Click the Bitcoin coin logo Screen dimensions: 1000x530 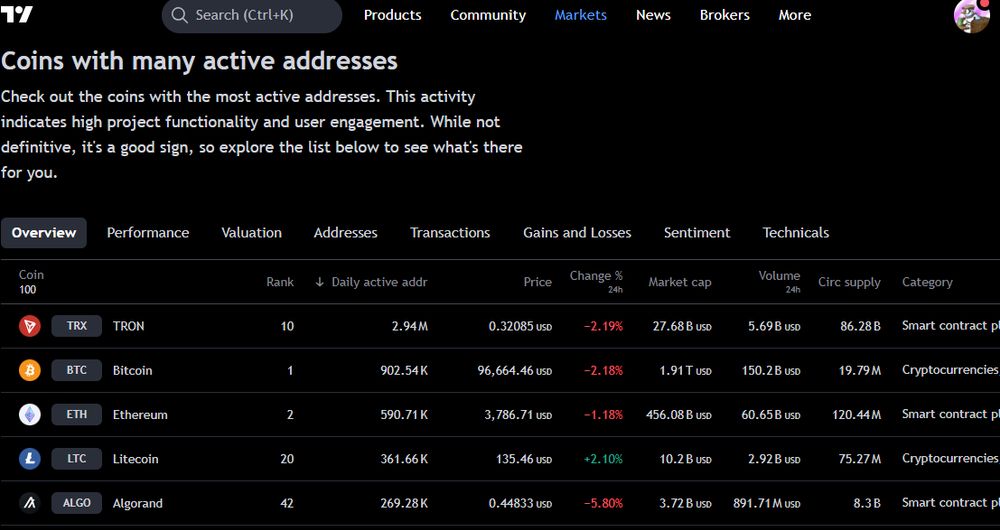29,370
